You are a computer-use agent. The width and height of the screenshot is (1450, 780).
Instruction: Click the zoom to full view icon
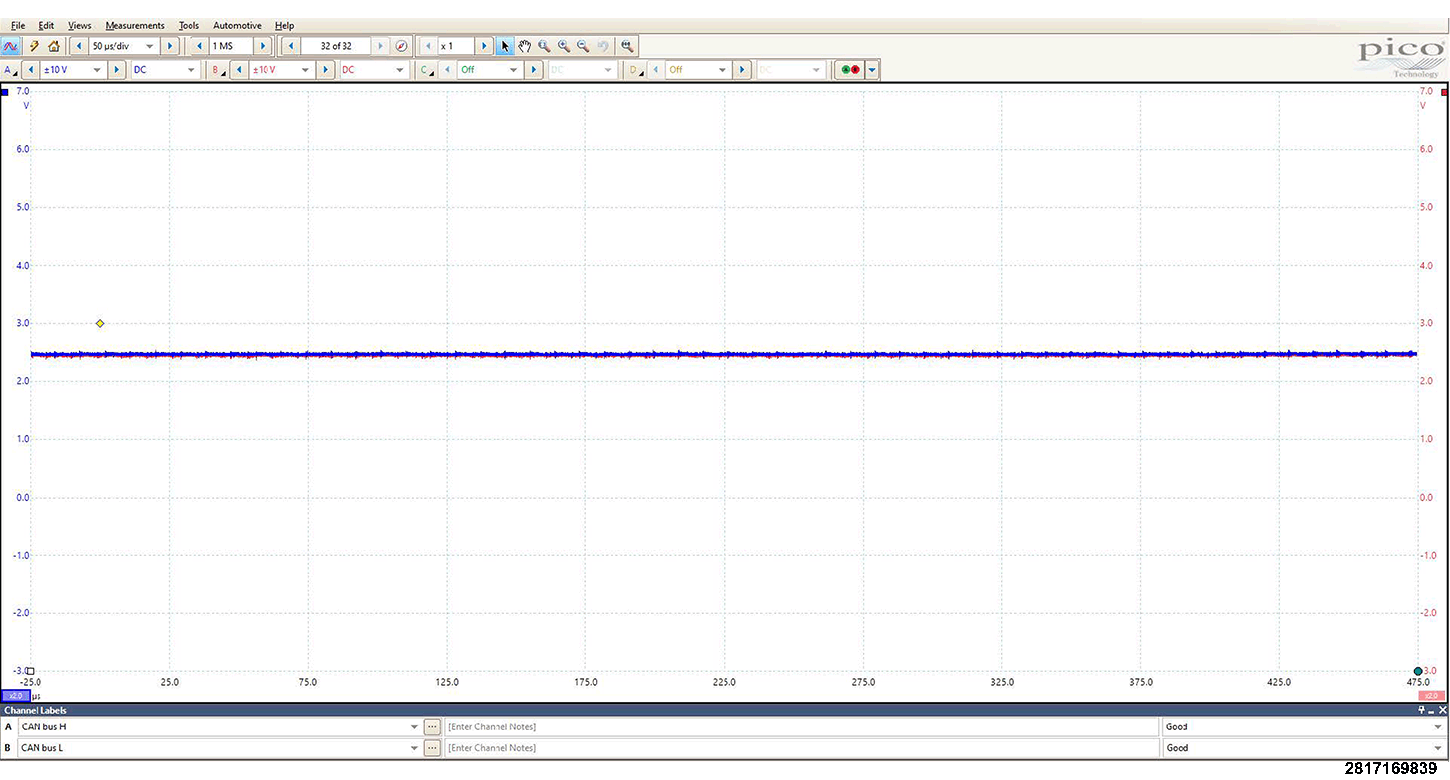pos(627,46)
